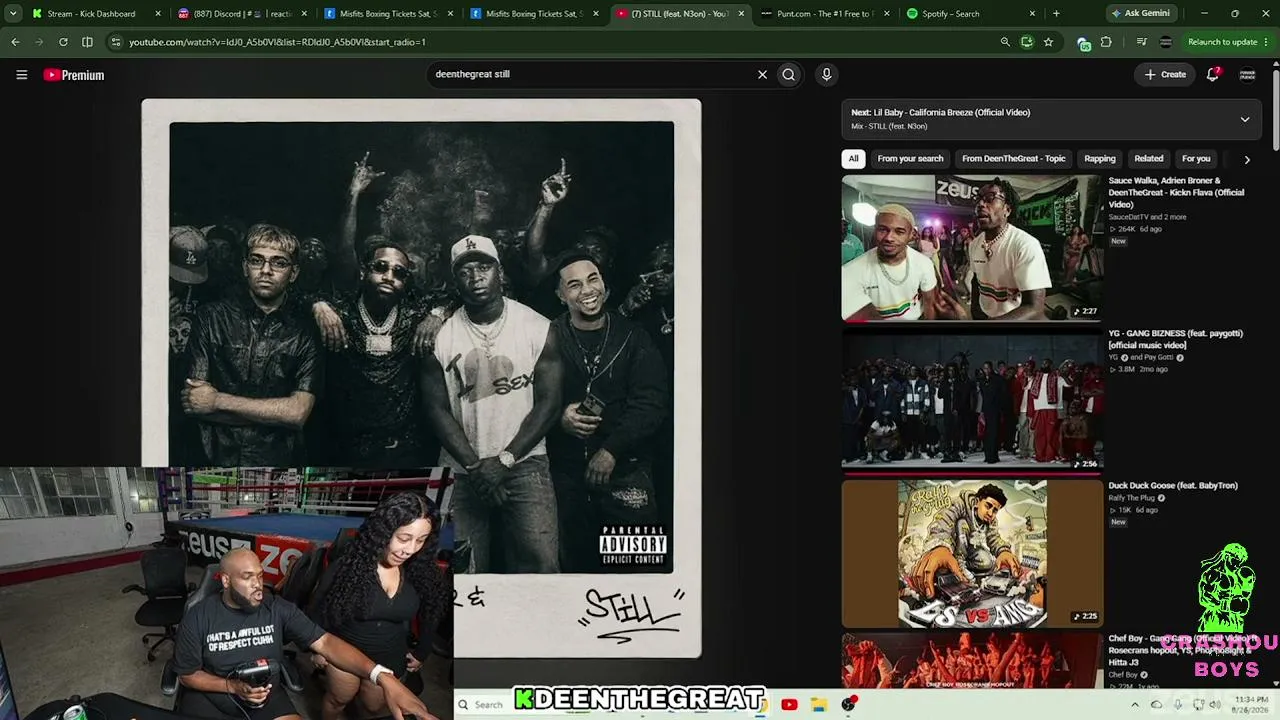Run the YouTube search magnifier button
The width and height of the screenshot is (1280, 720).
pyautogui.click(x=789, y=74)
